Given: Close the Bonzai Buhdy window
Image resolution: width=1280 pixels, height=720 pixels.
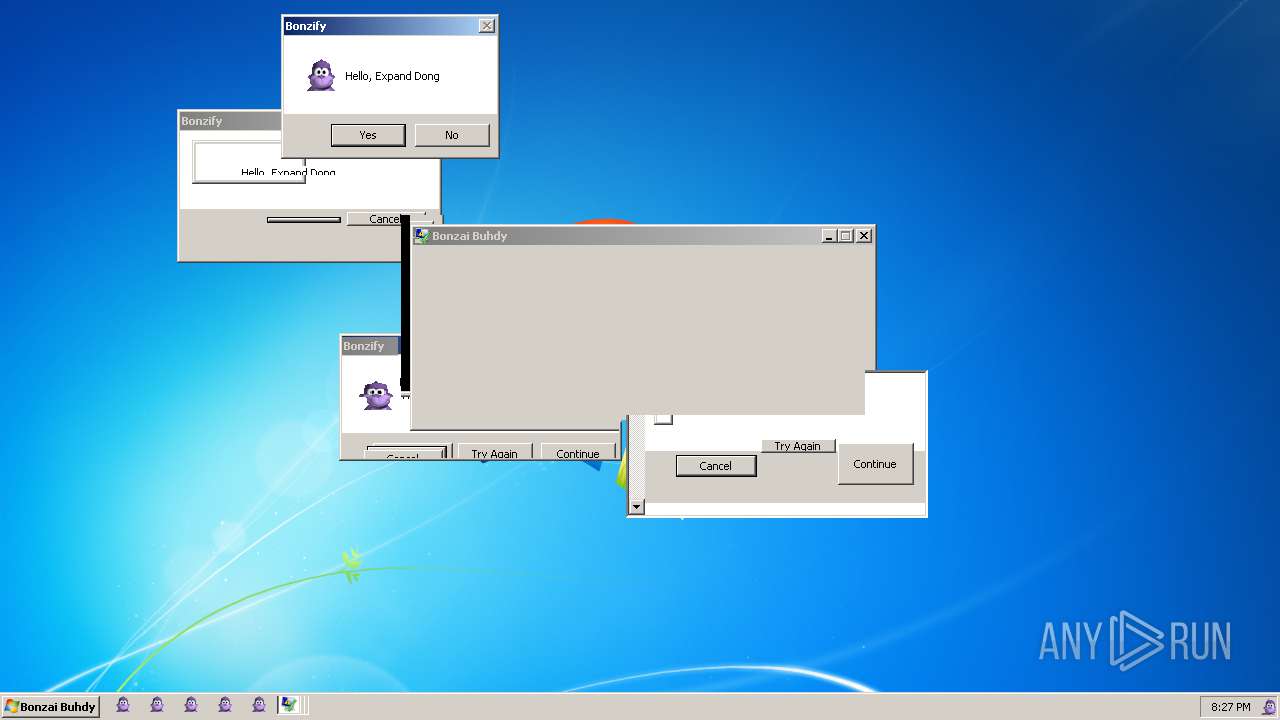Looking at the screenshot, I should [864, 236].
